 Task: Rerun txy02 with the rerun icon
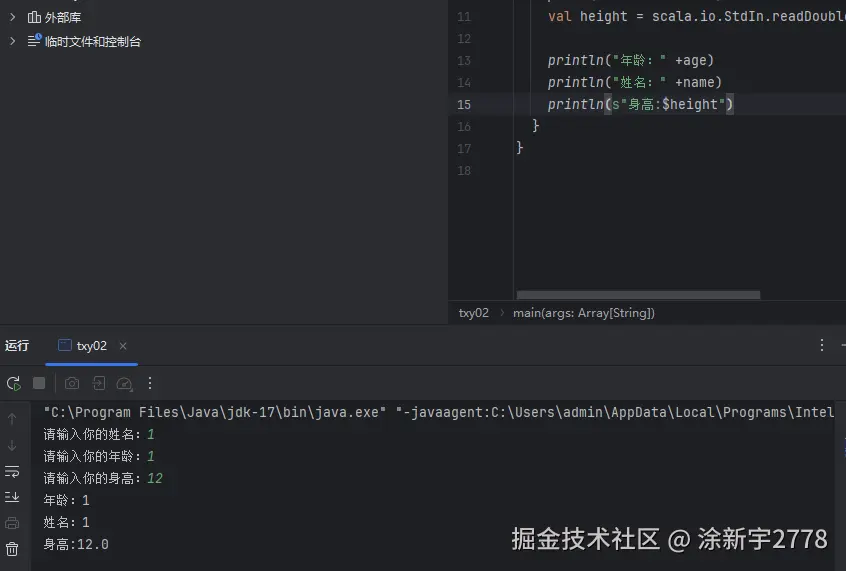click(13, 383)
